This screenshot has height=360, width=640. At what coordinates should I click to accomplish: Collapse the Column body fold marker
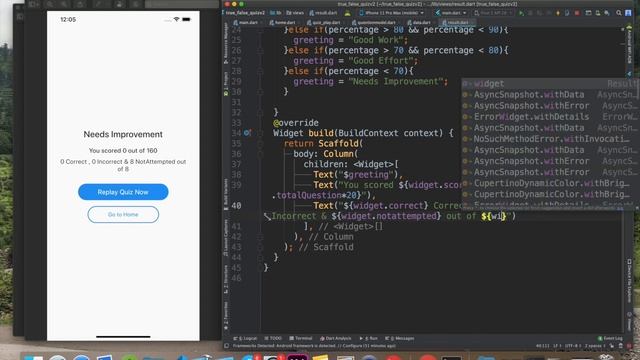tap(260, 154)
